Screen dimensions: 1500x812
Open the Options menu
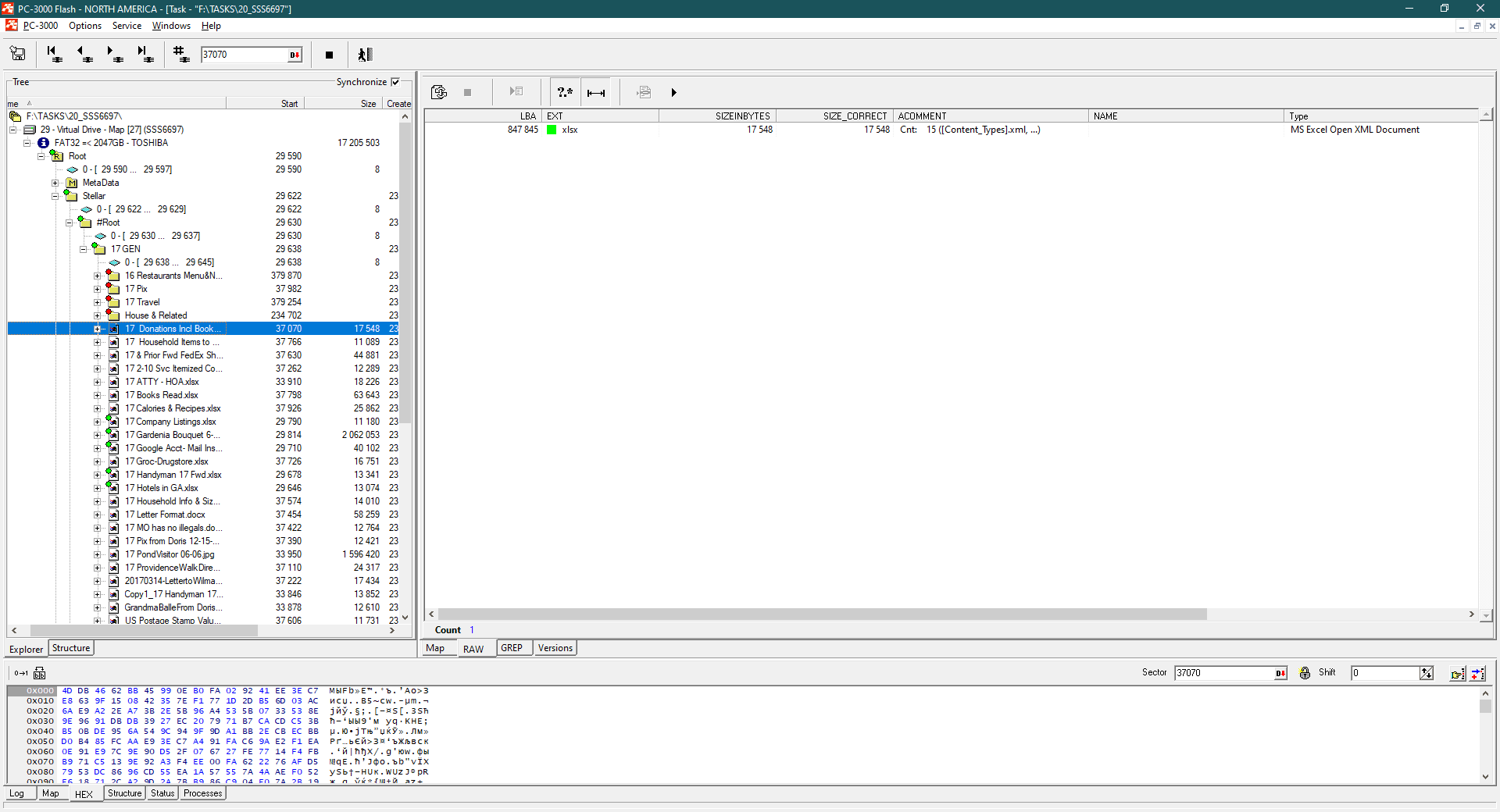click(85, 26)
